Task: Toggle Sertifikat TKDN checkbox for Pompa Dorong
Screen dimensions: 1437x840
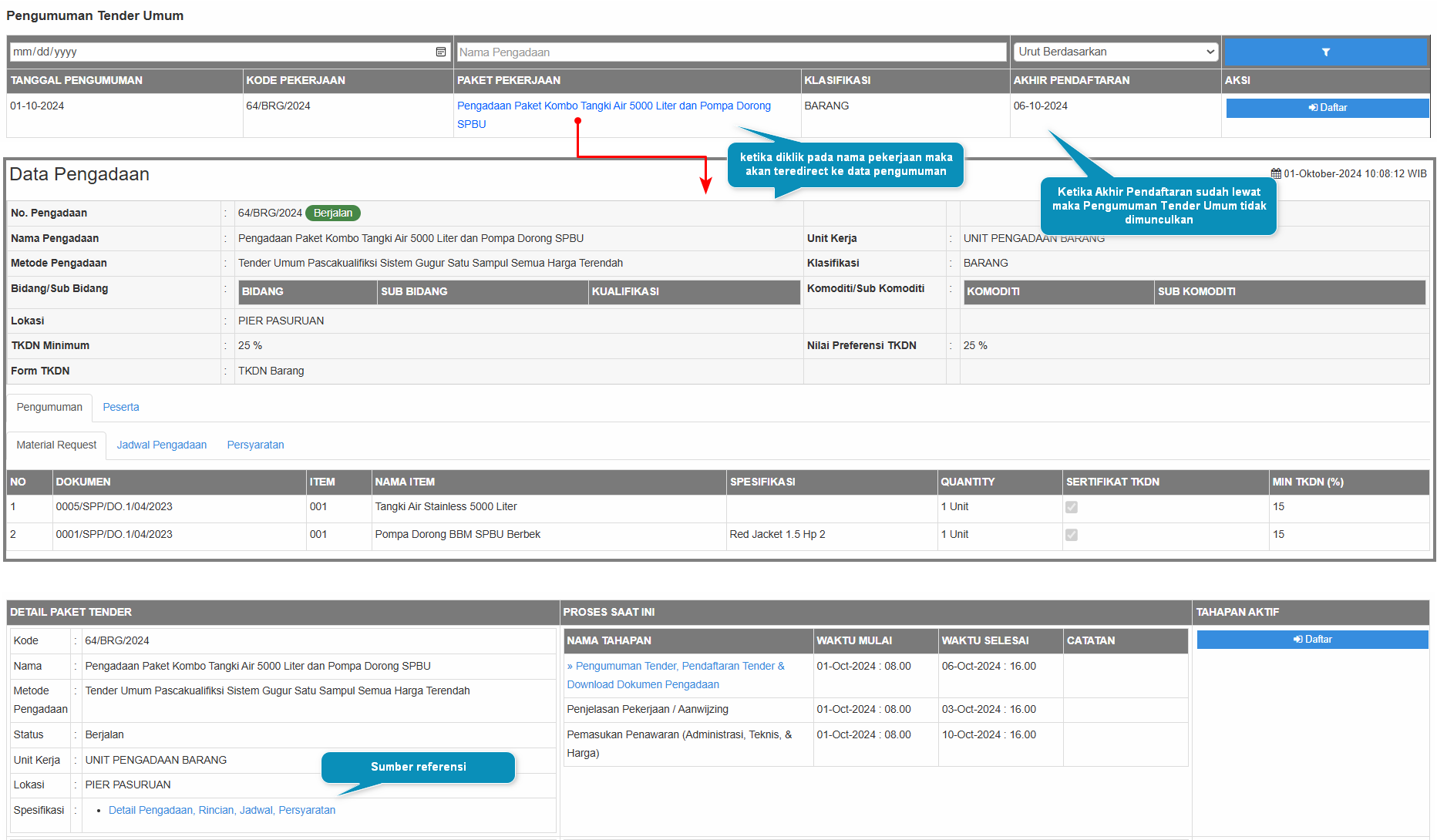Action: click(x=1072, y=535)
